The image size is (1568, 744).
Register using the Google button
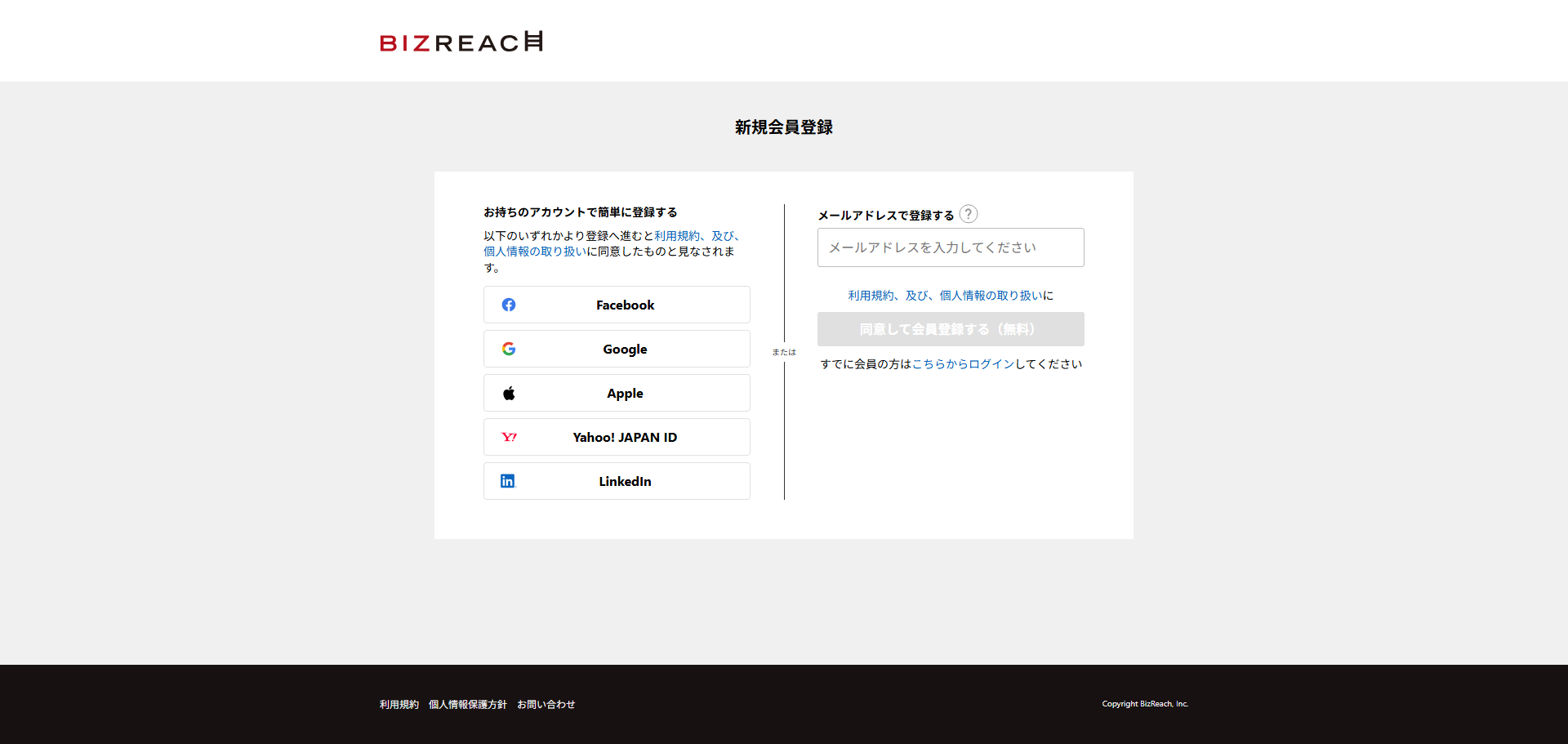point(617,349)
